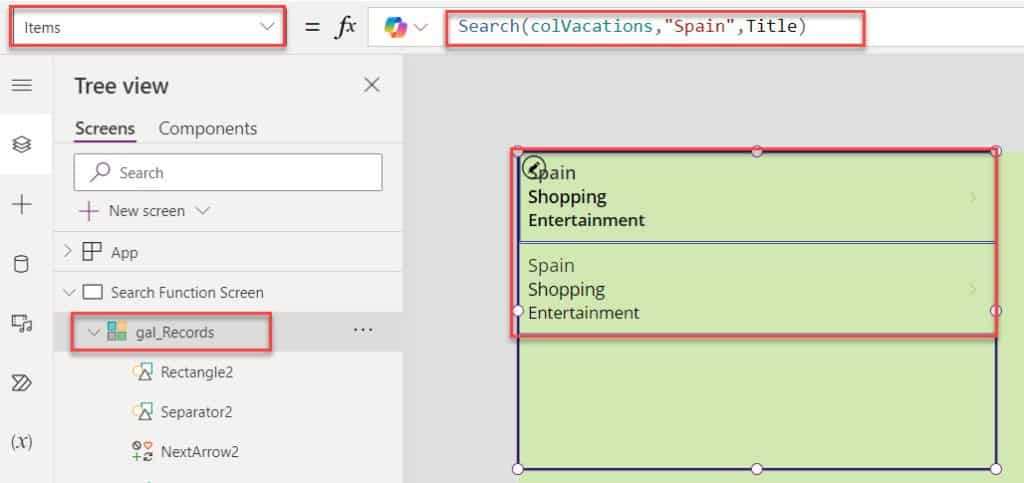Click the gallery edit pencil icon

(534, 168)
